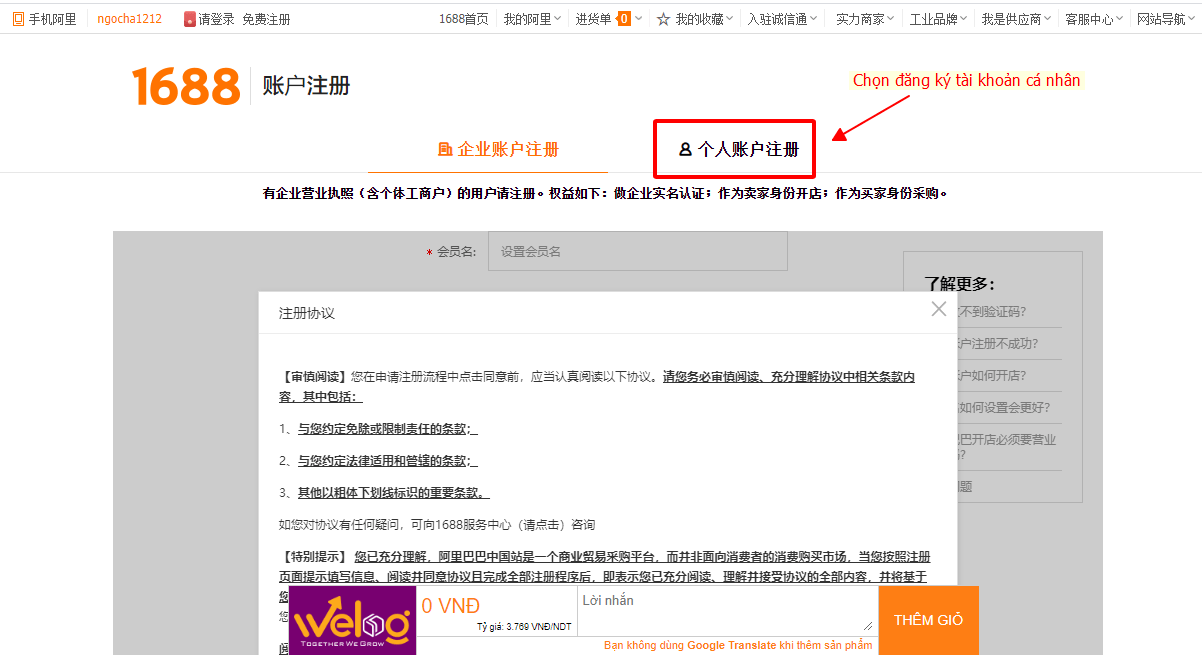Click clause 其他以粗体下划线标识的重要条款
The height and width of the screenshot is (655, 1202).
point(393,493)
